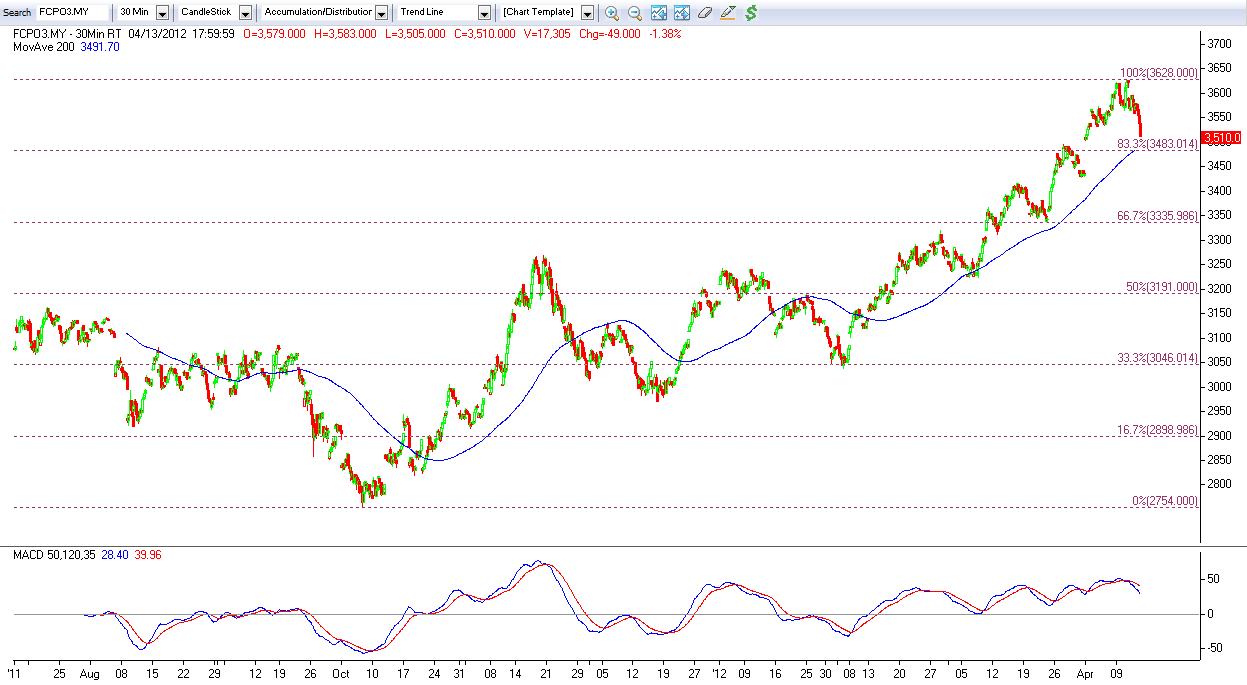Open the highlighter color picker triangle

(x=733, y=7)
